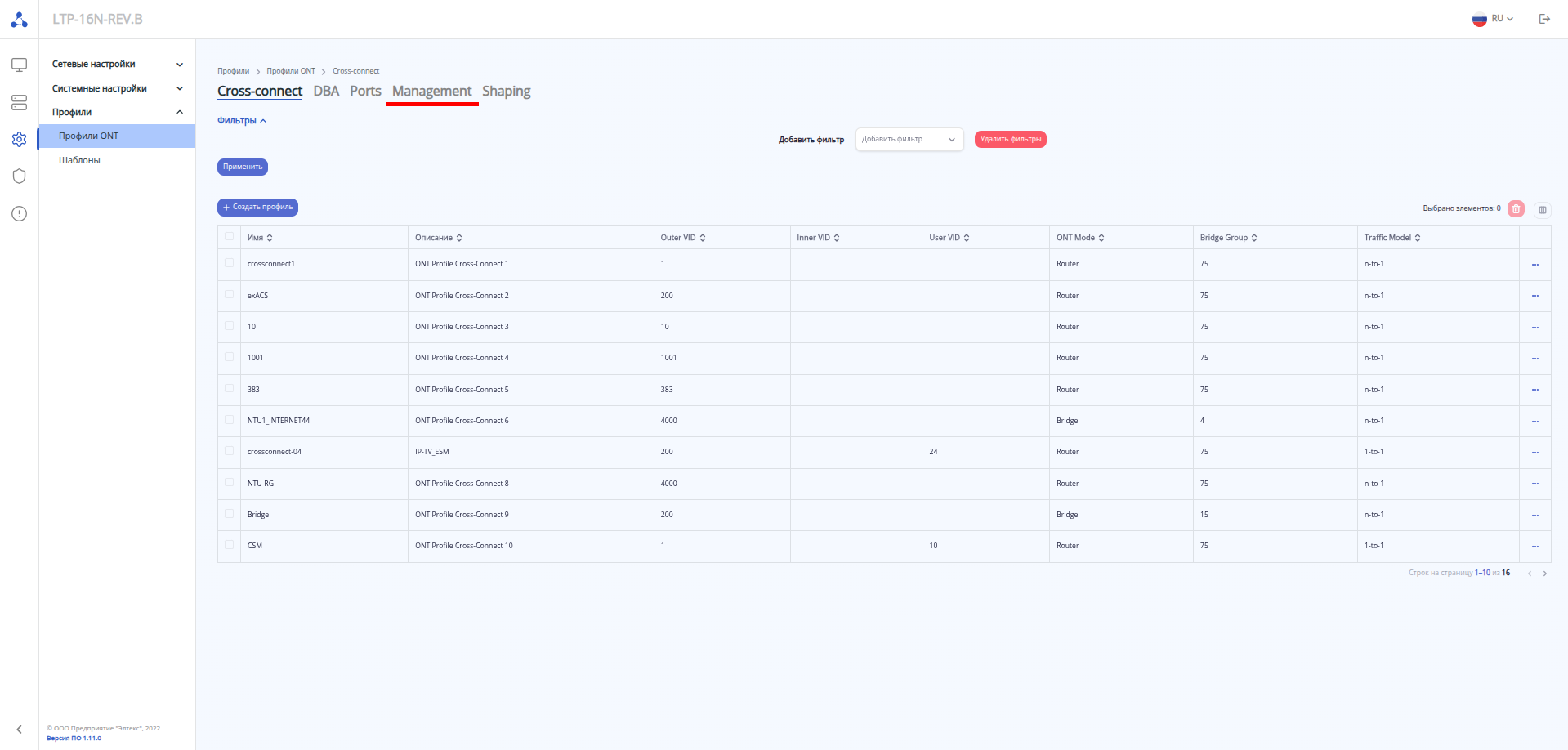
Task: Open row actions for profile 383
Action: [1535, 390]
